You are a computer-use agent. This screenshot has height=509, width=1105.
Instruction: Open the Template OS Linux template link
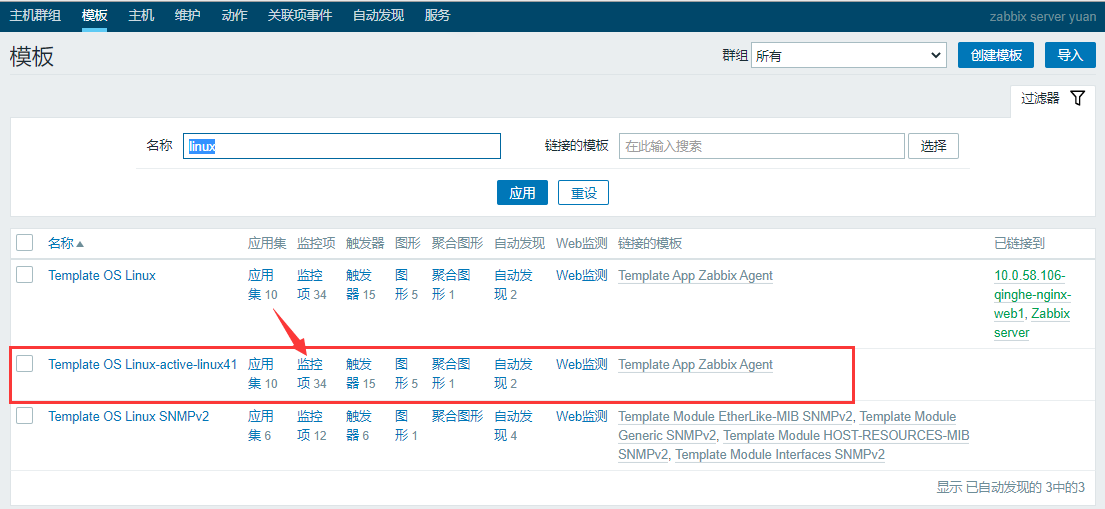(x=102, y=276)
